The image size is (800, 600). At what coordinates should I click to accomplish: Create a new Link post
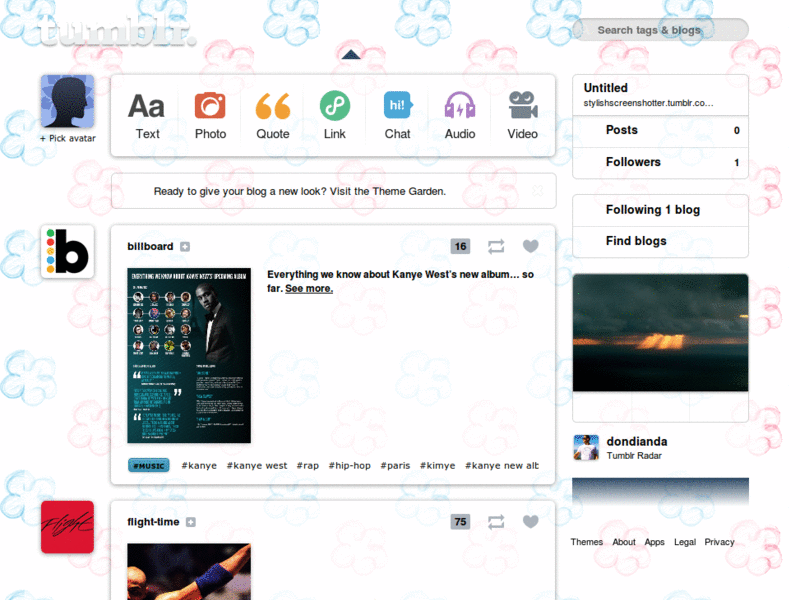tap(335, 115)
